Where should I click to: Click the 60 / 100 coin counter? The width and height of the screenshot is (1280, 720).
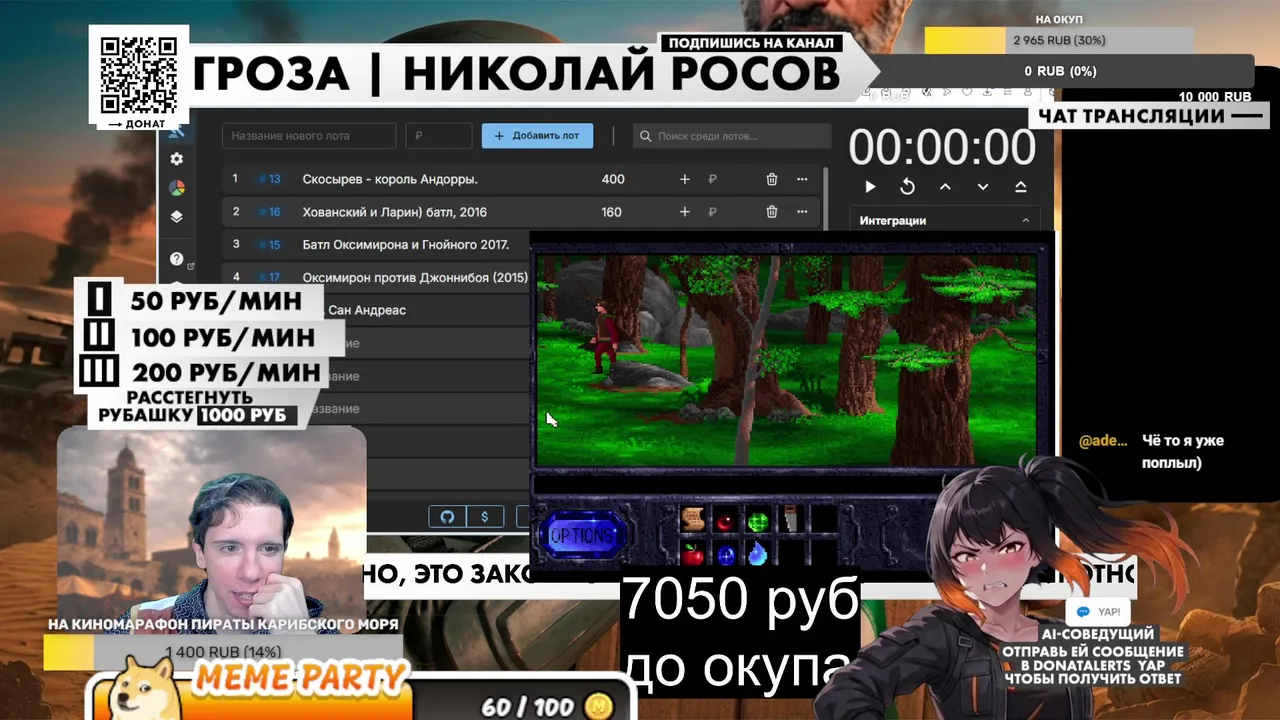pyautogui.click(x=548, y=705)
